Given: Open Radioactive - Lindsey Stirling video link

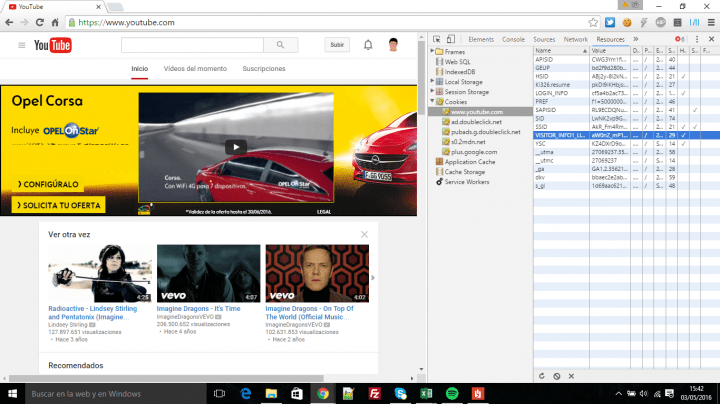Looking at the screenshot, I should point(93,313).
